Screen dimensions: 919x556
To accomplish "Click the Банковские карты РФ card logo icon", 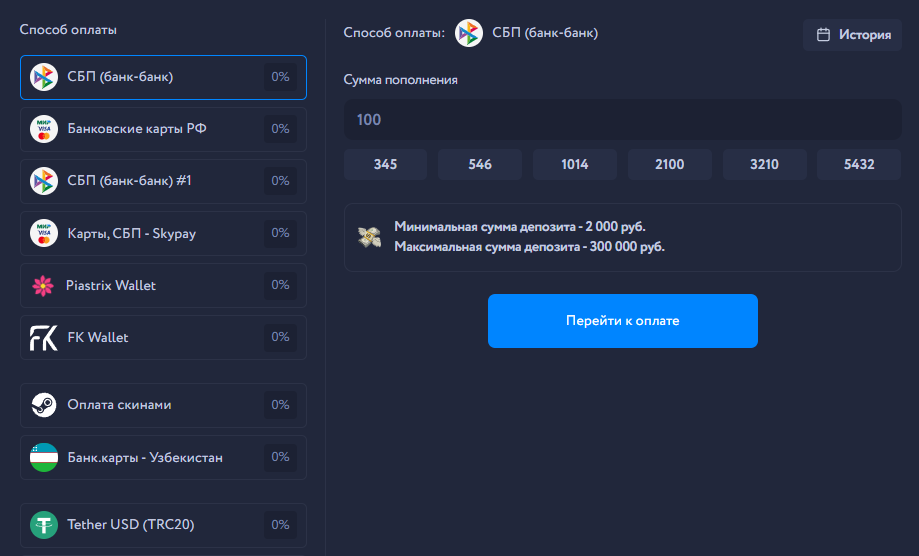I will (x=44, y=129).
